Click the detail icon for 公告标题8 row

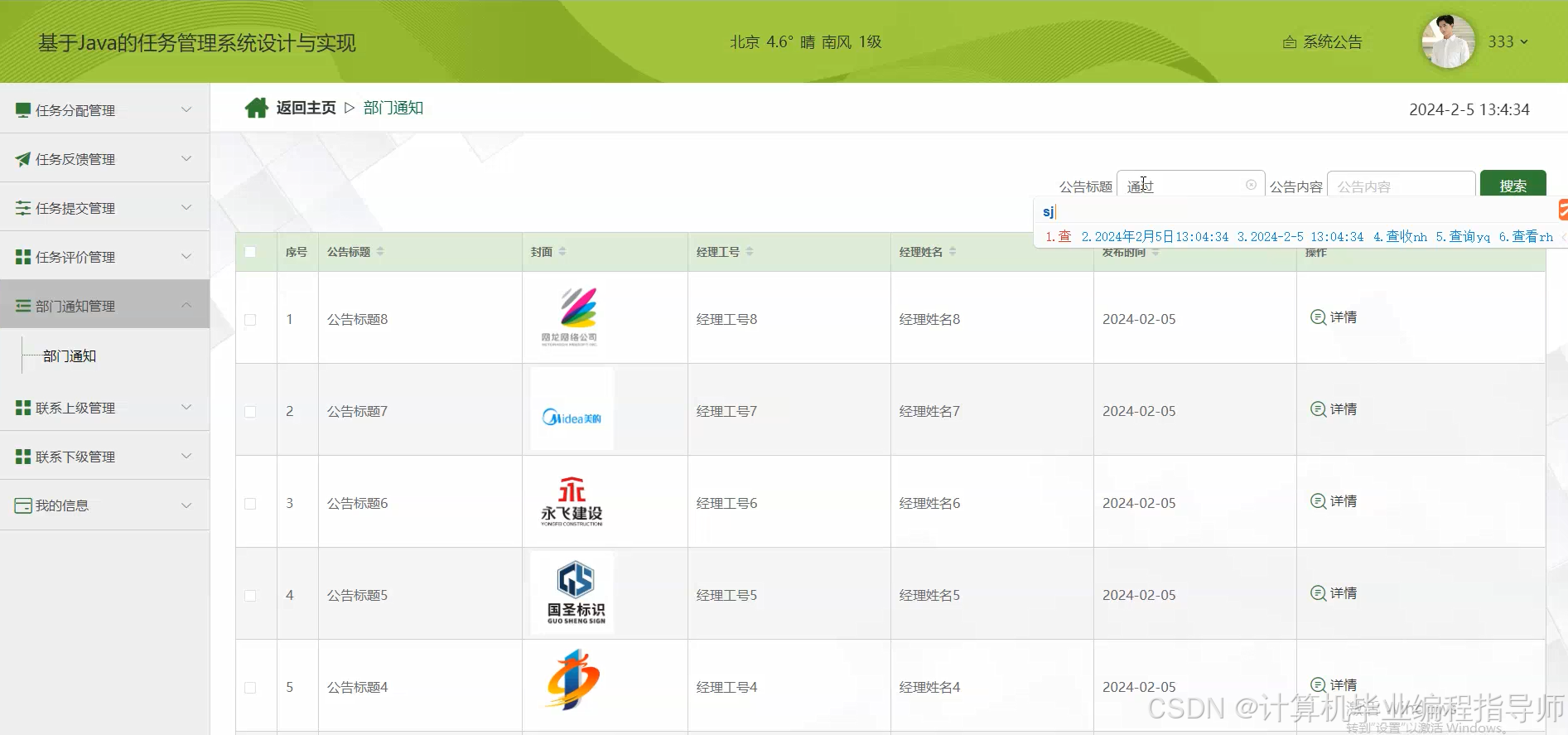point(1318,317)
